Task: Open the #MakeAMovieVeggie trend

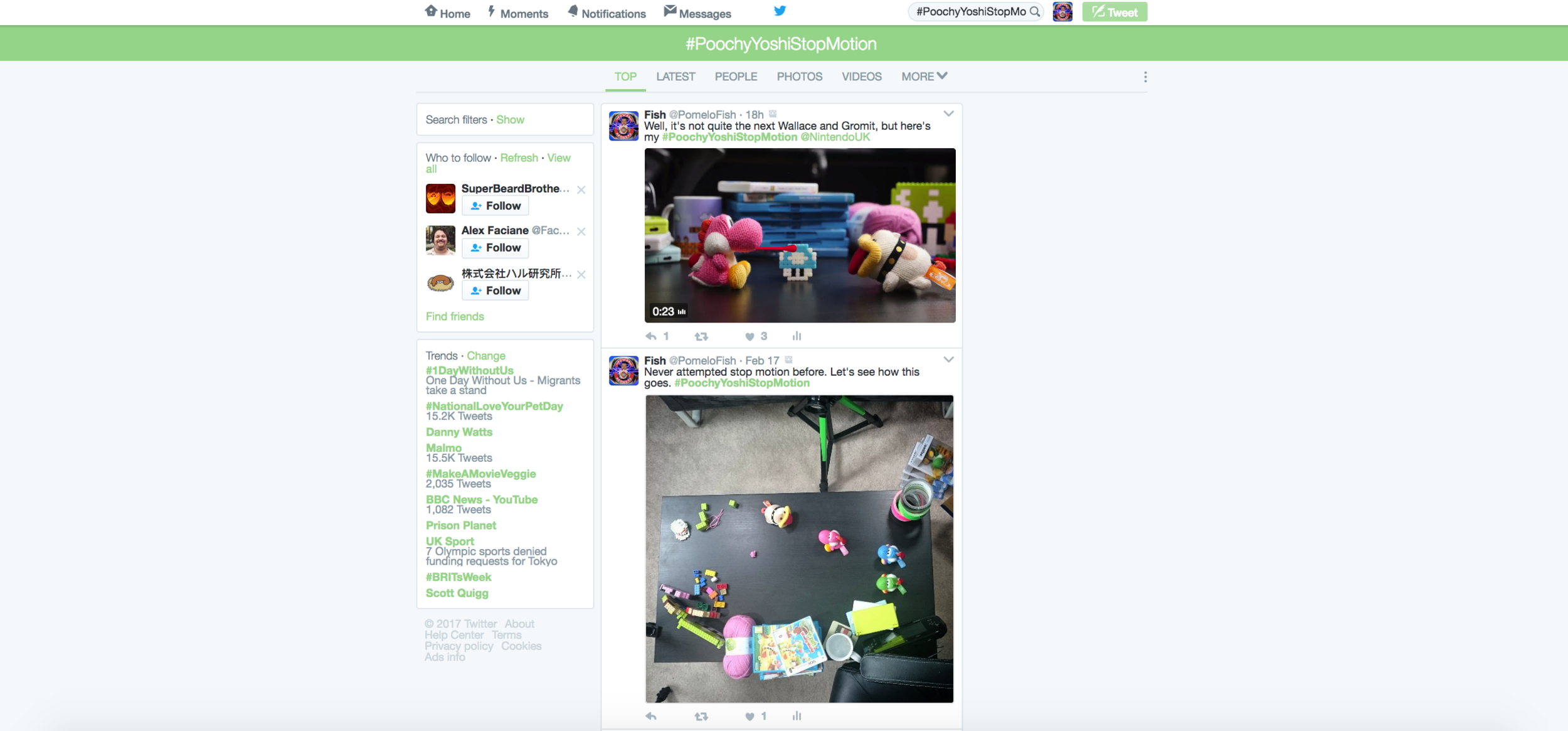Action: tap(480, 474)
